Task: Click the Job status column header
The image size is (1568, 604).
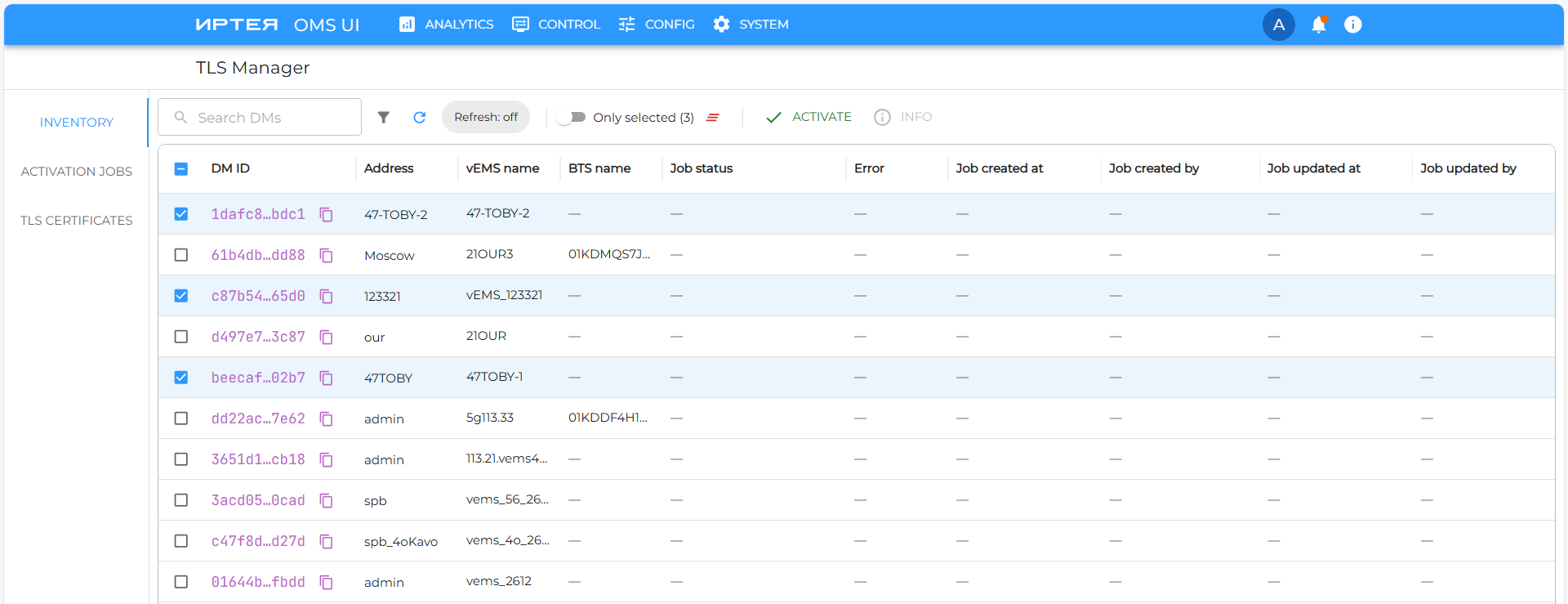Action: (702, 168)
